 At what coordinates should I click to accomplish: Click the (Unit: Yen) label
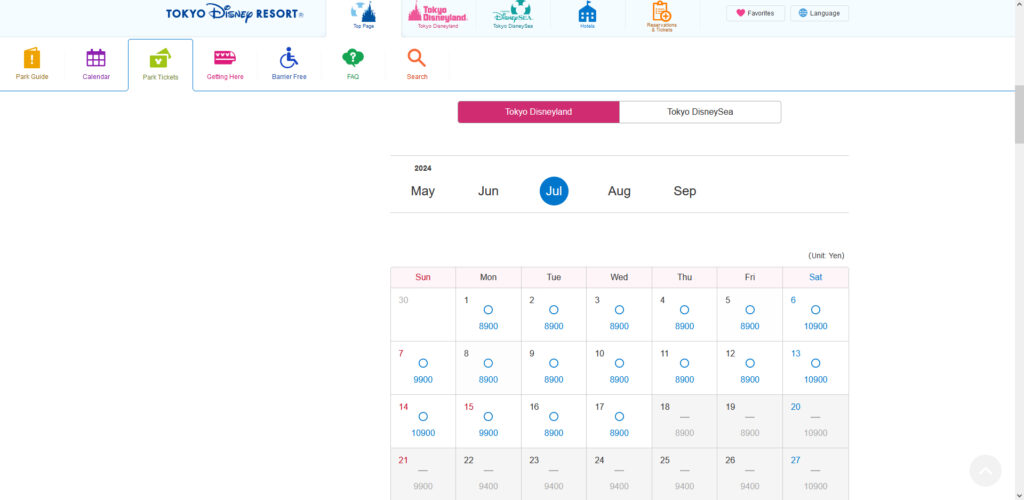[x=826, y=256]
